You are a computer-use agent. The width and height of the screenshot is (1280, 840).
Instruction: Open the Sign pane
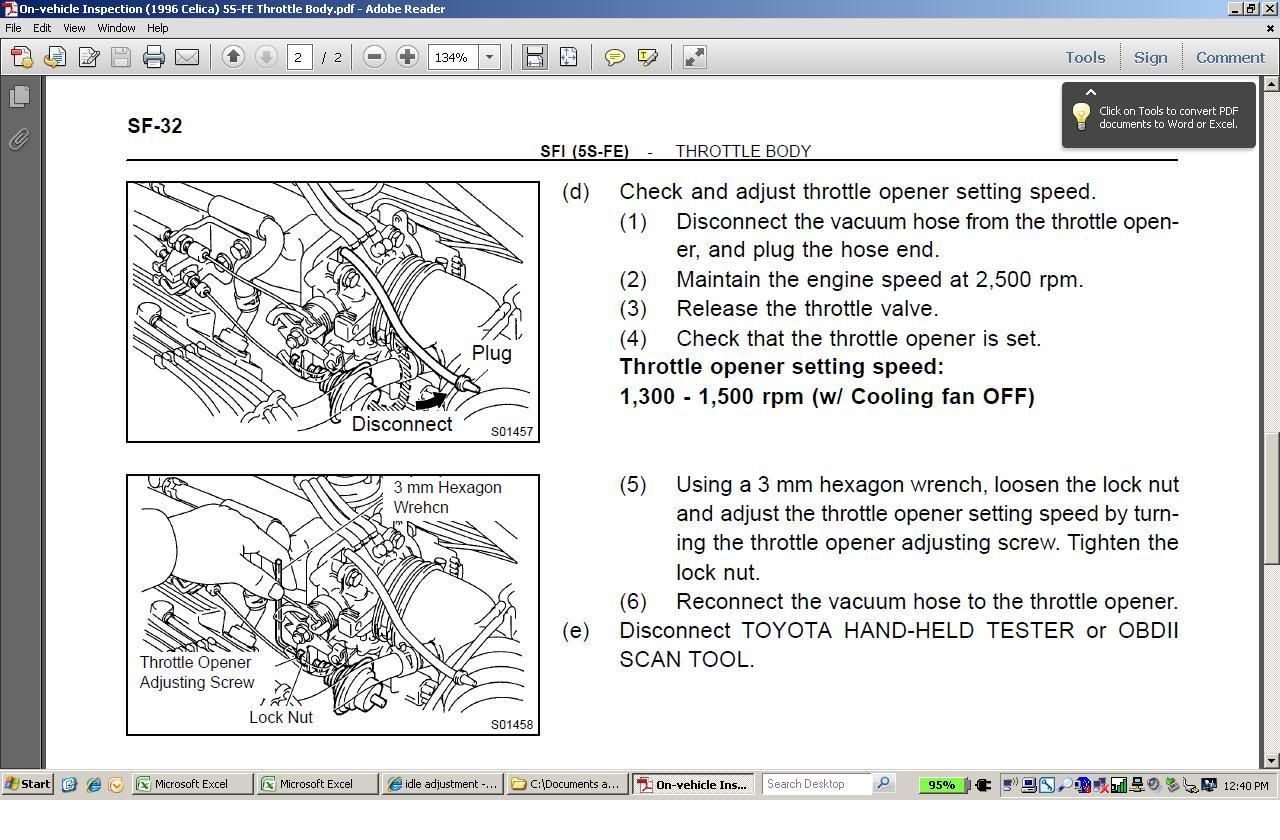click(1150, 57)
